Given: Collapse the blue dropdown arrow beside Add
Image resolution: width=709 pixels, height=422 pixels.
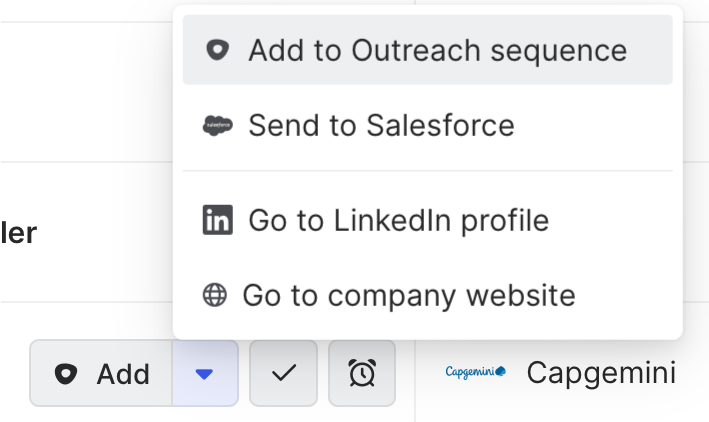Looking at the screenshot, I should (x=204, y=374).
